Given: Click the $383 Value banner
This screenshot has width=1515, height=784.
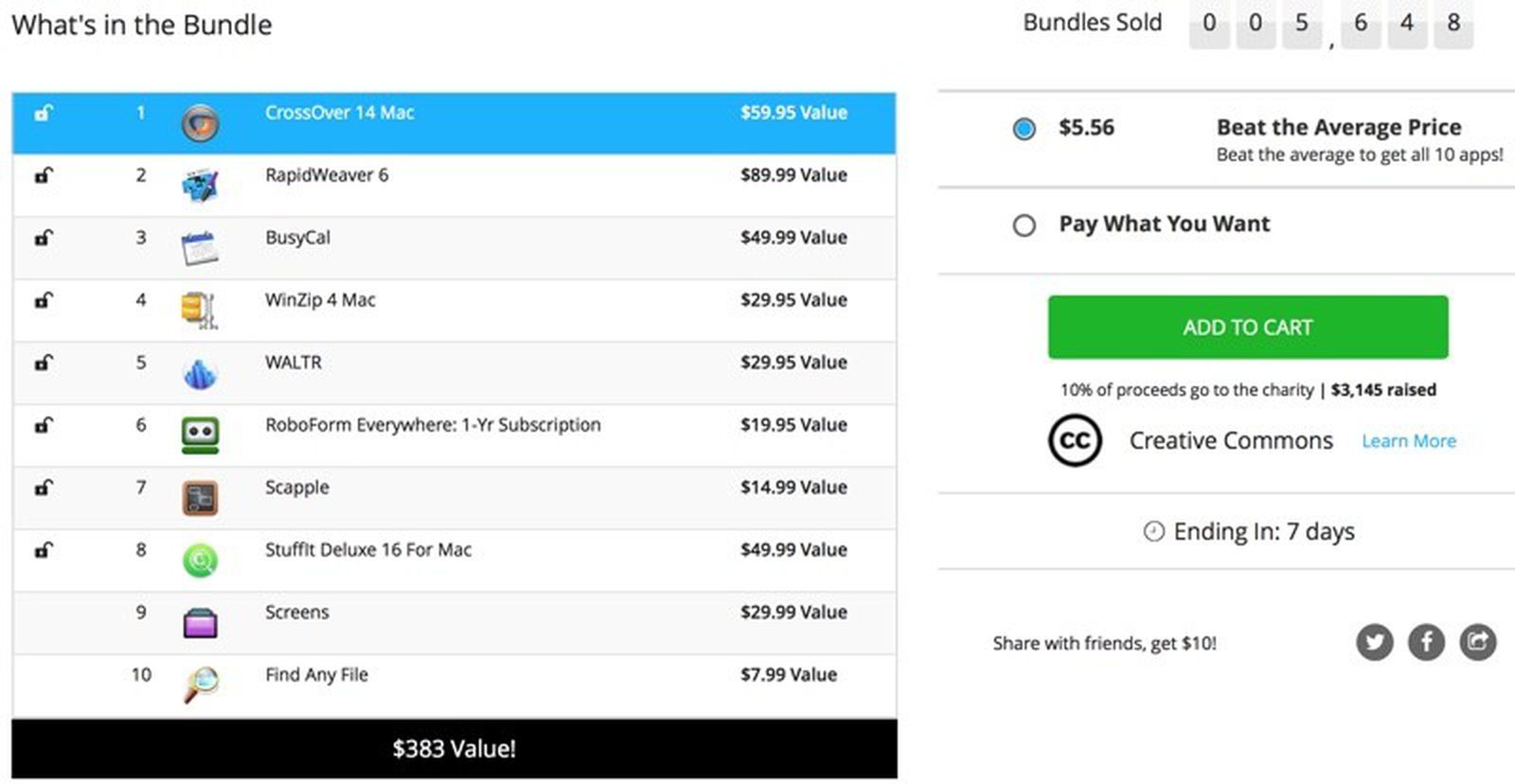Looking at the screenshot, I should 454,748.
